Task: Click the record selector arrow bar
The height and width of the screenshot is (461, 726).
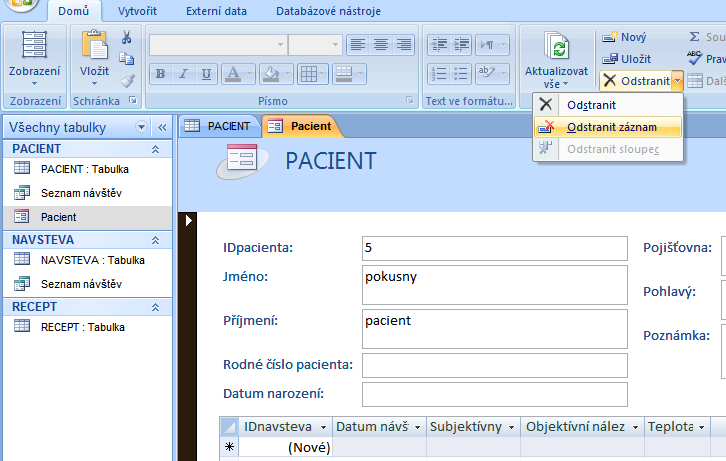Action: [x=188, y=336]
